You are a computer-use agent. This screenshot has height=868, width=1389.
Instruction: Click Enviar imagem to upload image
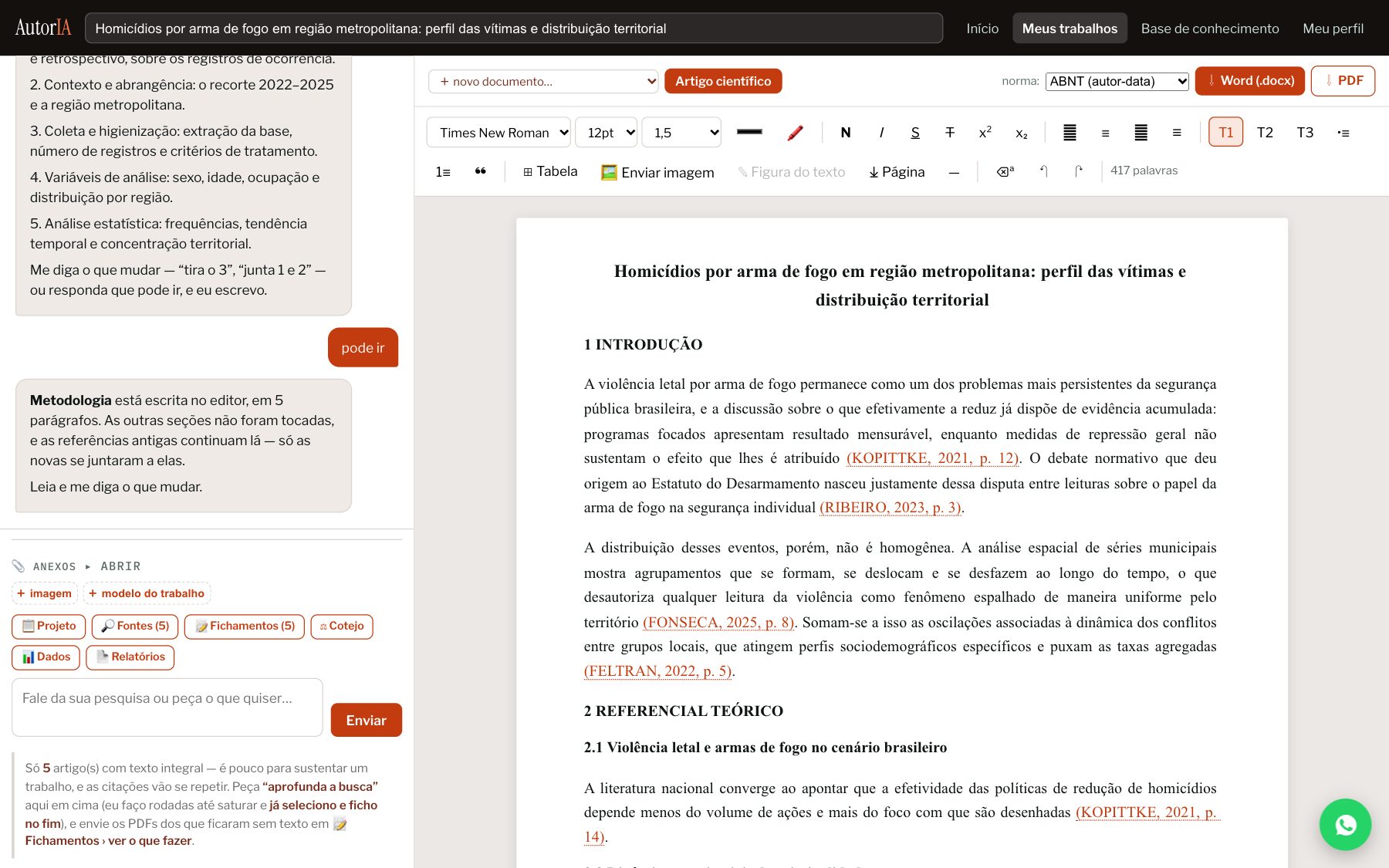click(x=657, y=172)
